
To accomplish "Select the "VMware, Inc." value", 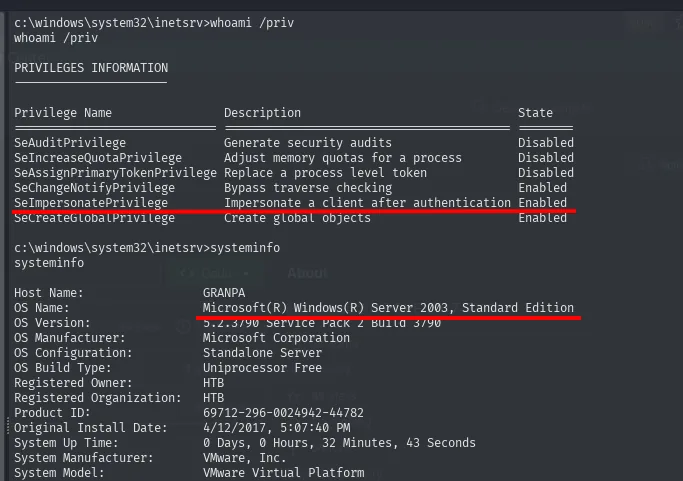I will [x=245, y=458].
